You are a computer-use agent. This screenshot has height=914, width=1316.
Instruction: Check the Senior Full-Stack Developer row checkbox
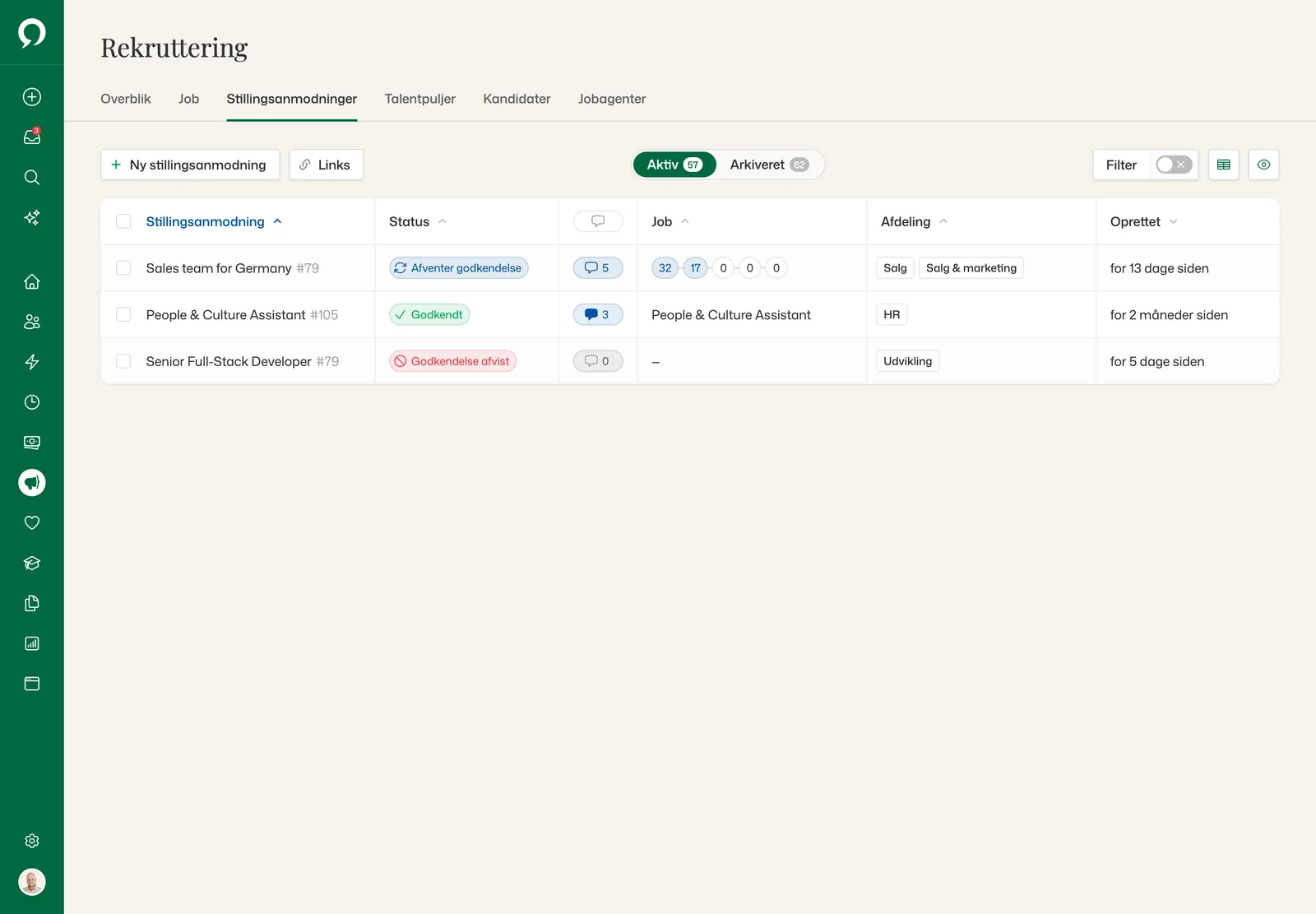point(123,361)
